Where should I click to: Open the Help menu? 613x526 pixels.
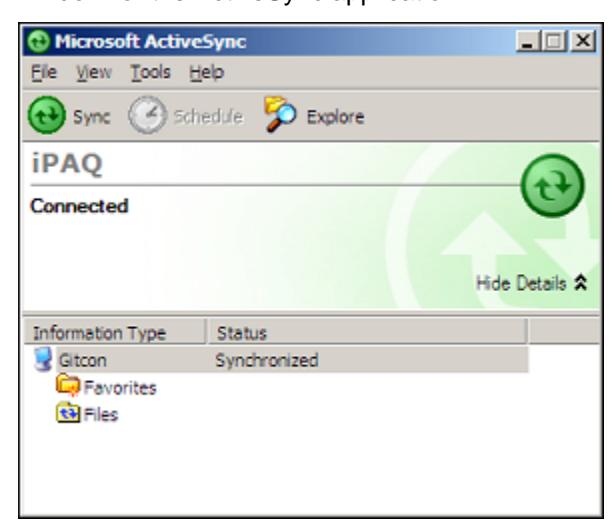(x=206, y=73)
